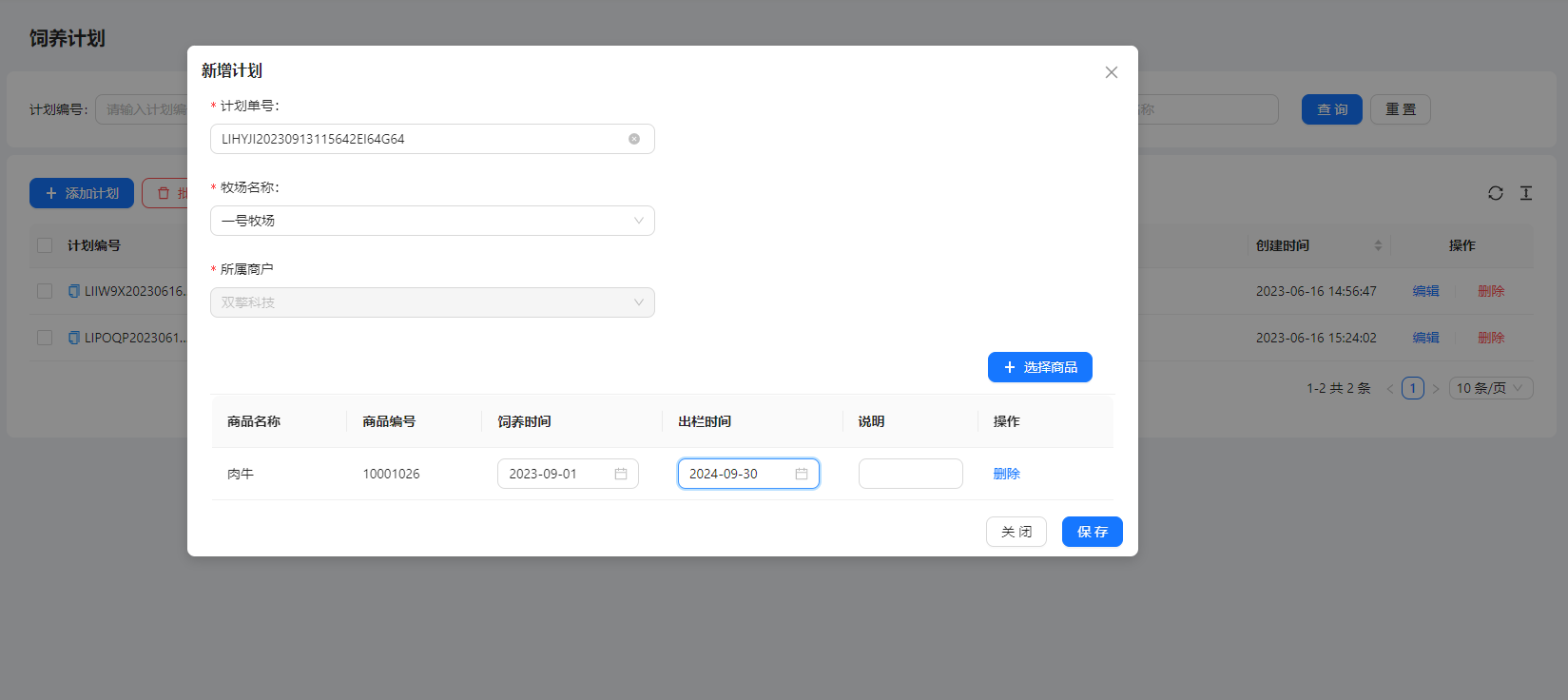The height and width of the screenshot is (700, 1568).
Task: Open the 牧场名称 dropdown showing 一号牧场
Action: pos(432,221)
